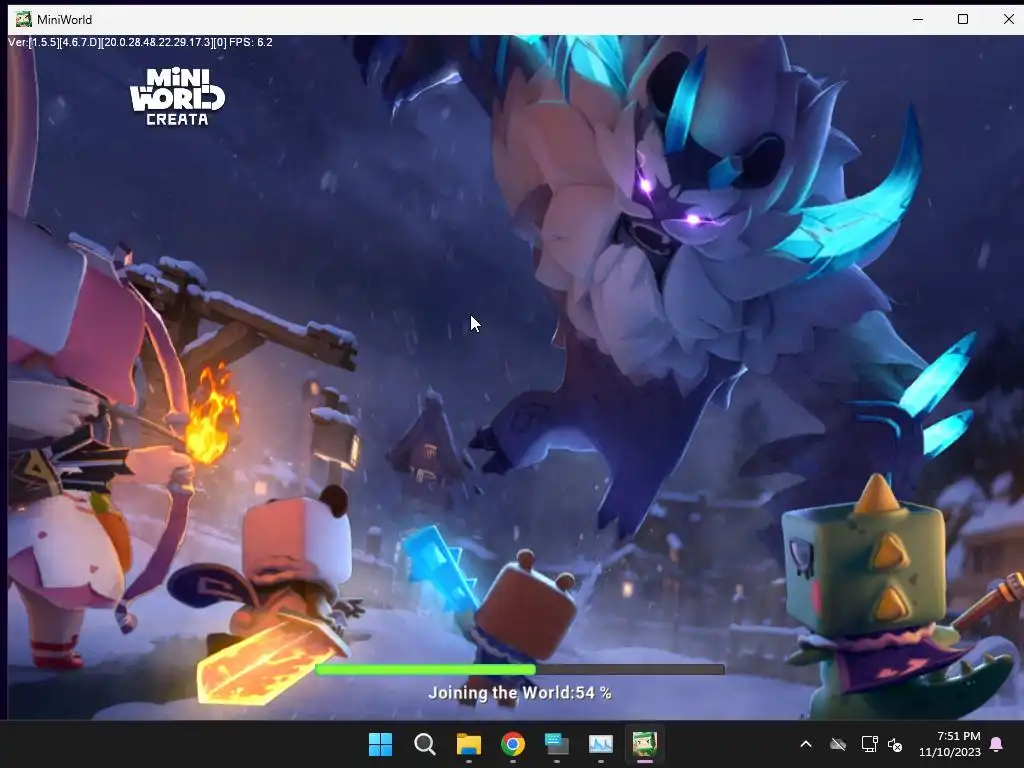The image size is (1024, 768).
Task: Open File Explorer from the taskbar
Action: click(x=468, y=744)
